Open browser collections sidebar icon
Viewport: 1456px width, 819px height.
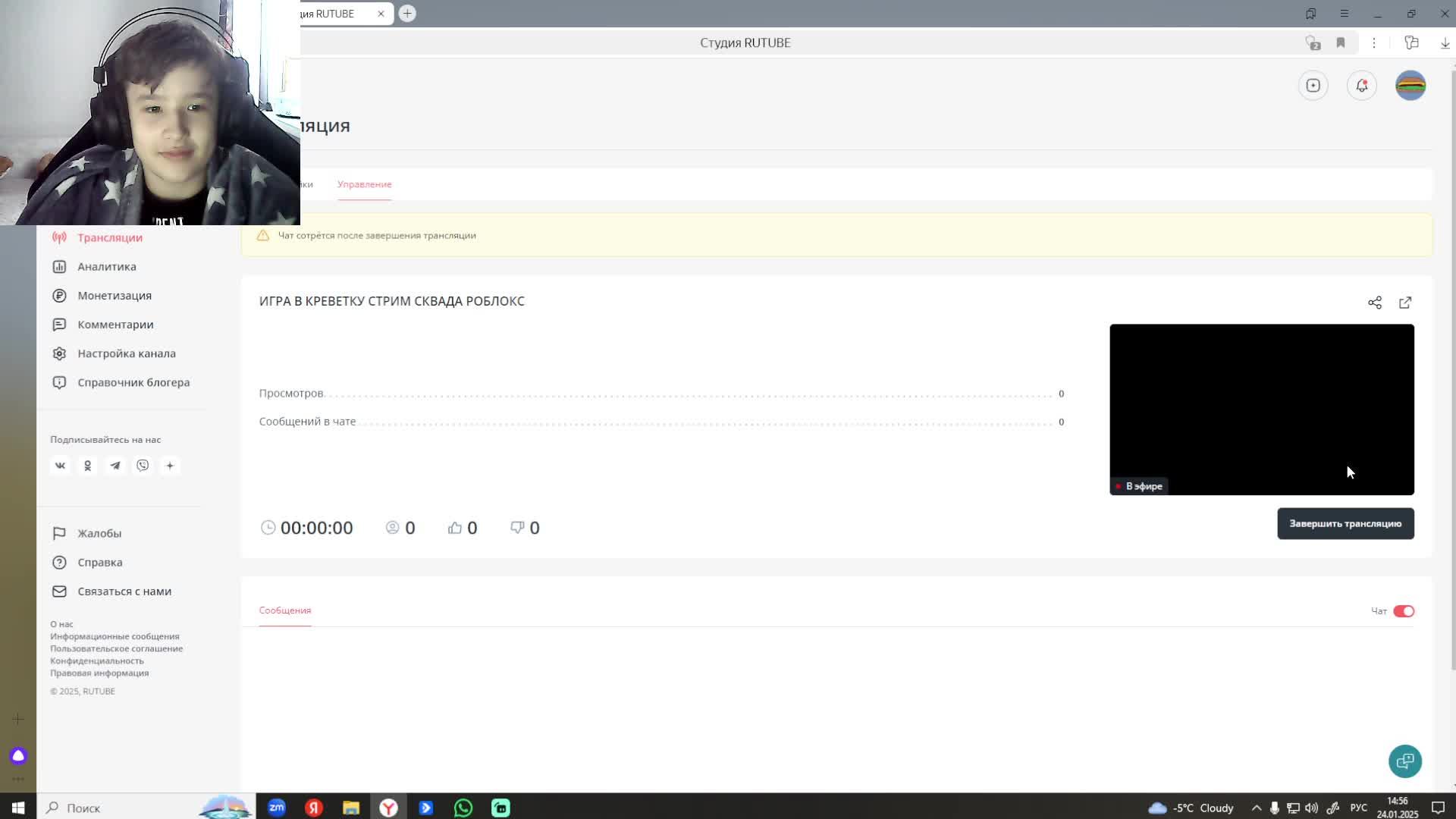(1411, 43)
